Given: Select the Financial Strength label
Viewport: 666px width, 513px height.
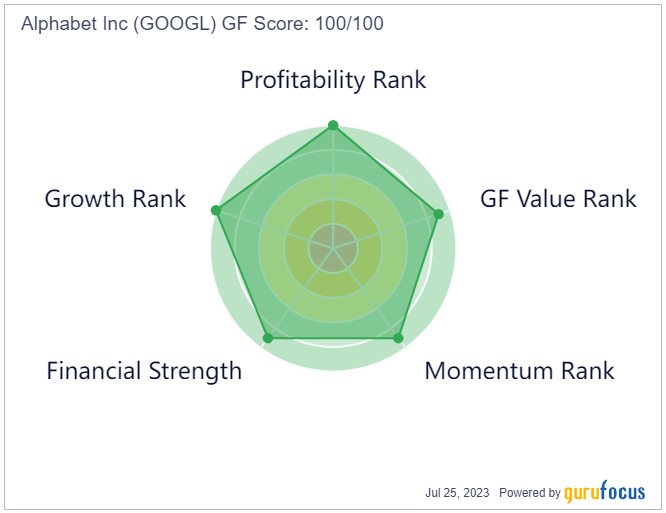Looking at the screenshot, I should pyautogui.click(x=144, y=371).
